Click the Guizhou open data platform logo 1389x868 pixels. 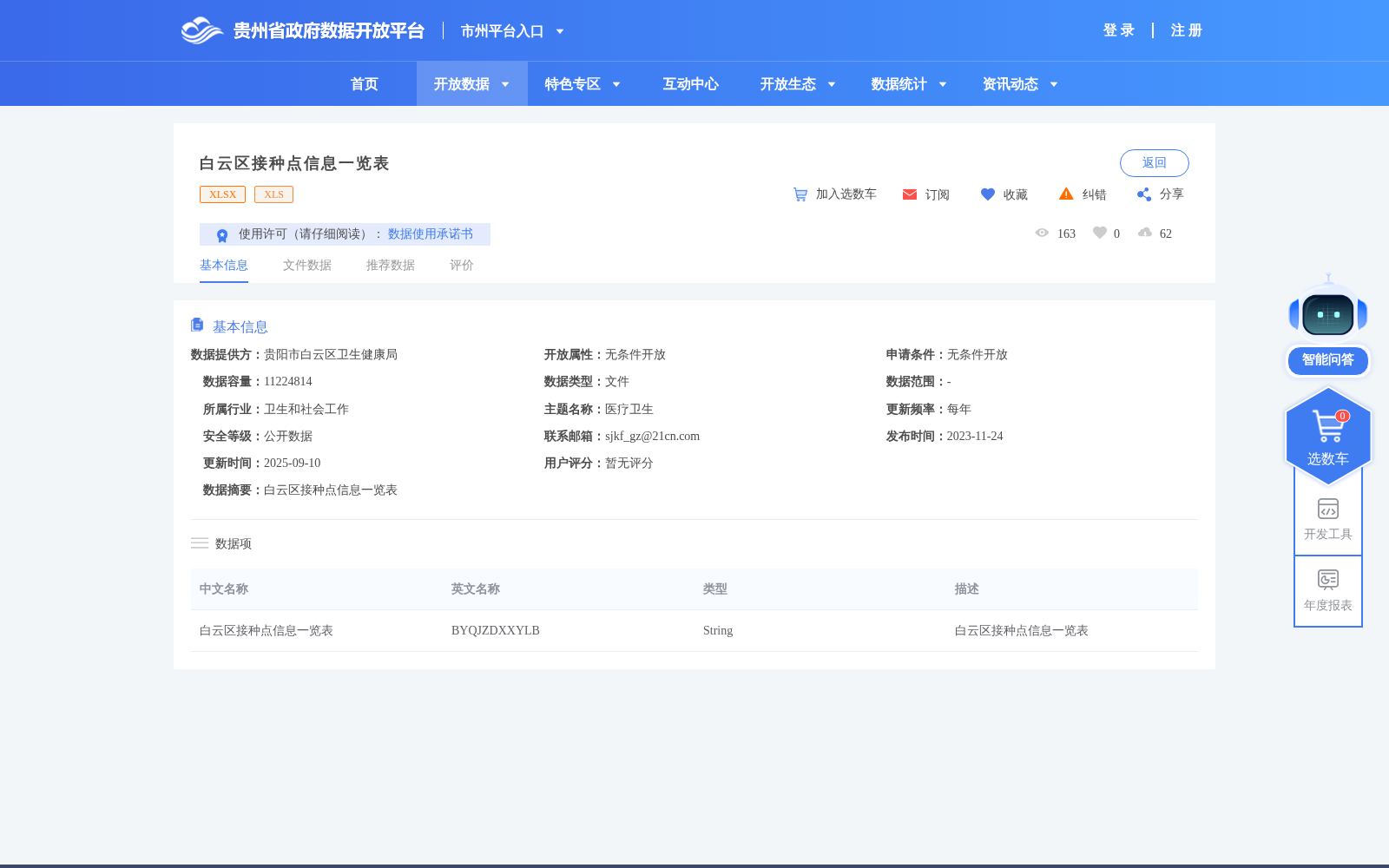click(x=302, y=30)
